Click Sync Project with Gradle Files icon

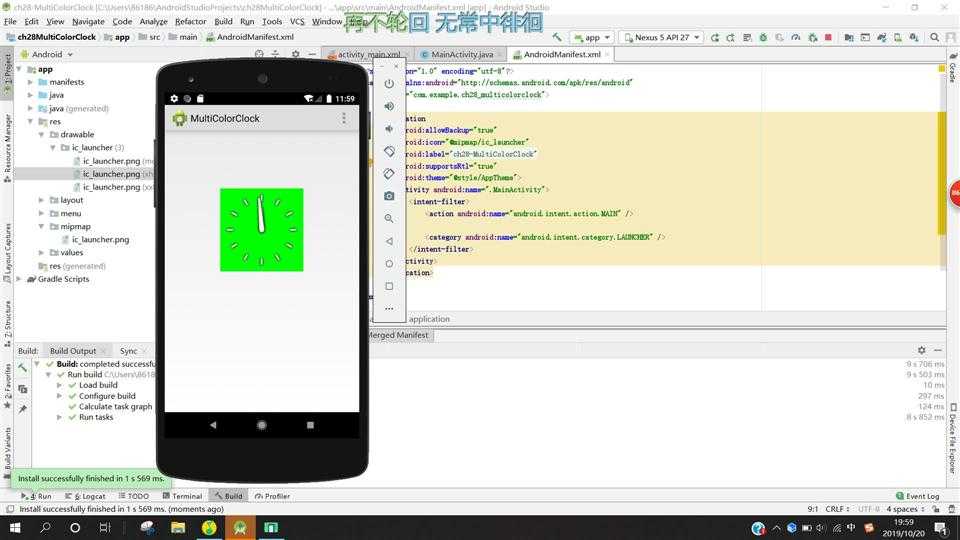pos(881,37)
